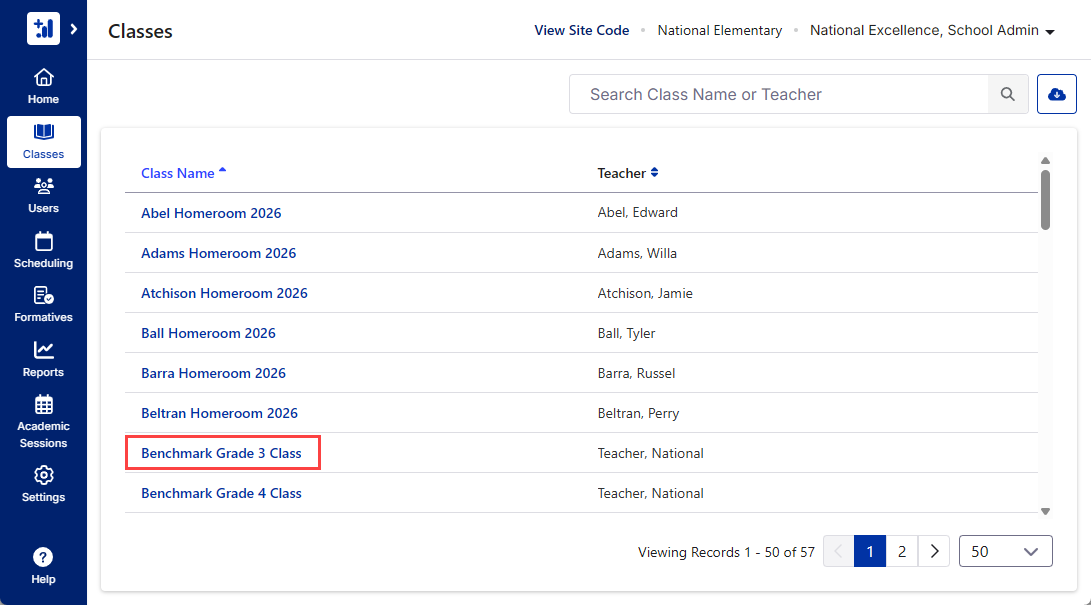This screenshot has width=1091, height=605.
Task: Click the scroll up arrow of table
Action: tap(1045, 161)
